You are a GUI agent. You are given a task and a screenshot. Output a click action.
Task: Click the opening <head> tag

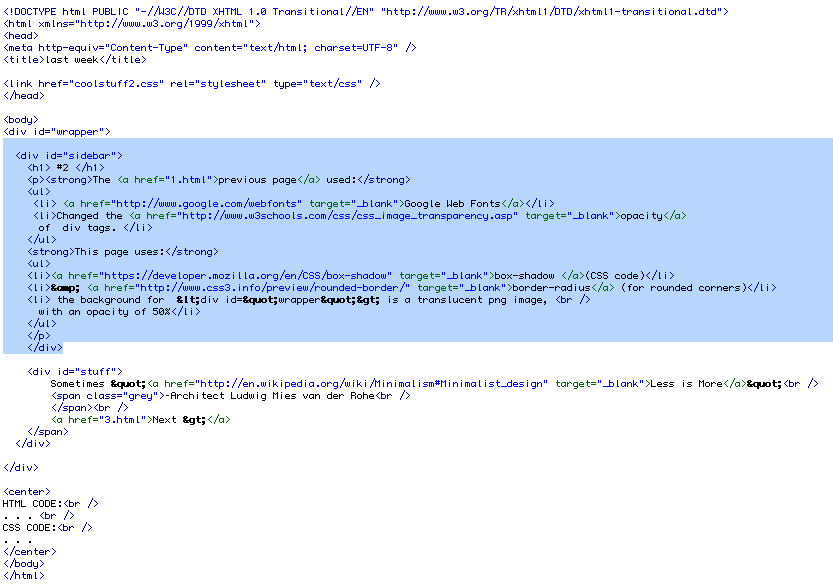pyautogui.click(x=21, y=36)
